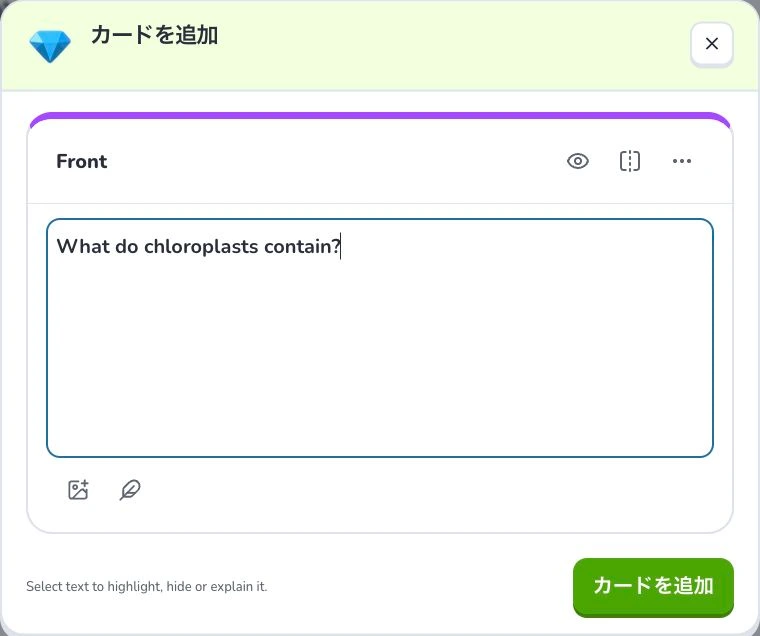Click the split card view icon
The width and height of the screenshot is (760, 636).
[x=630, y=161]
